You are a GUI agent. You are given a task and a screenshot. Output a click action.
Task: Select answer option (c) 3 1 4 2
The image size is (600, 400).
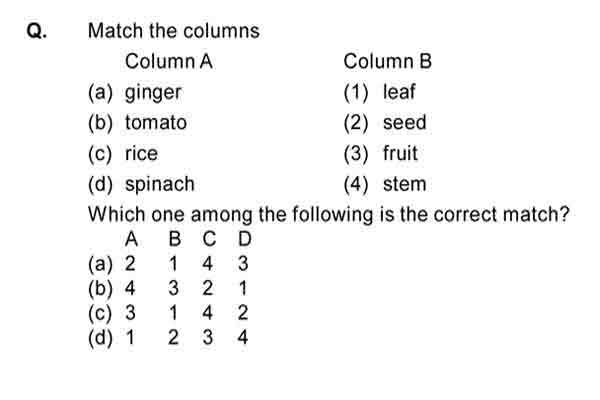tap(168, 313)
